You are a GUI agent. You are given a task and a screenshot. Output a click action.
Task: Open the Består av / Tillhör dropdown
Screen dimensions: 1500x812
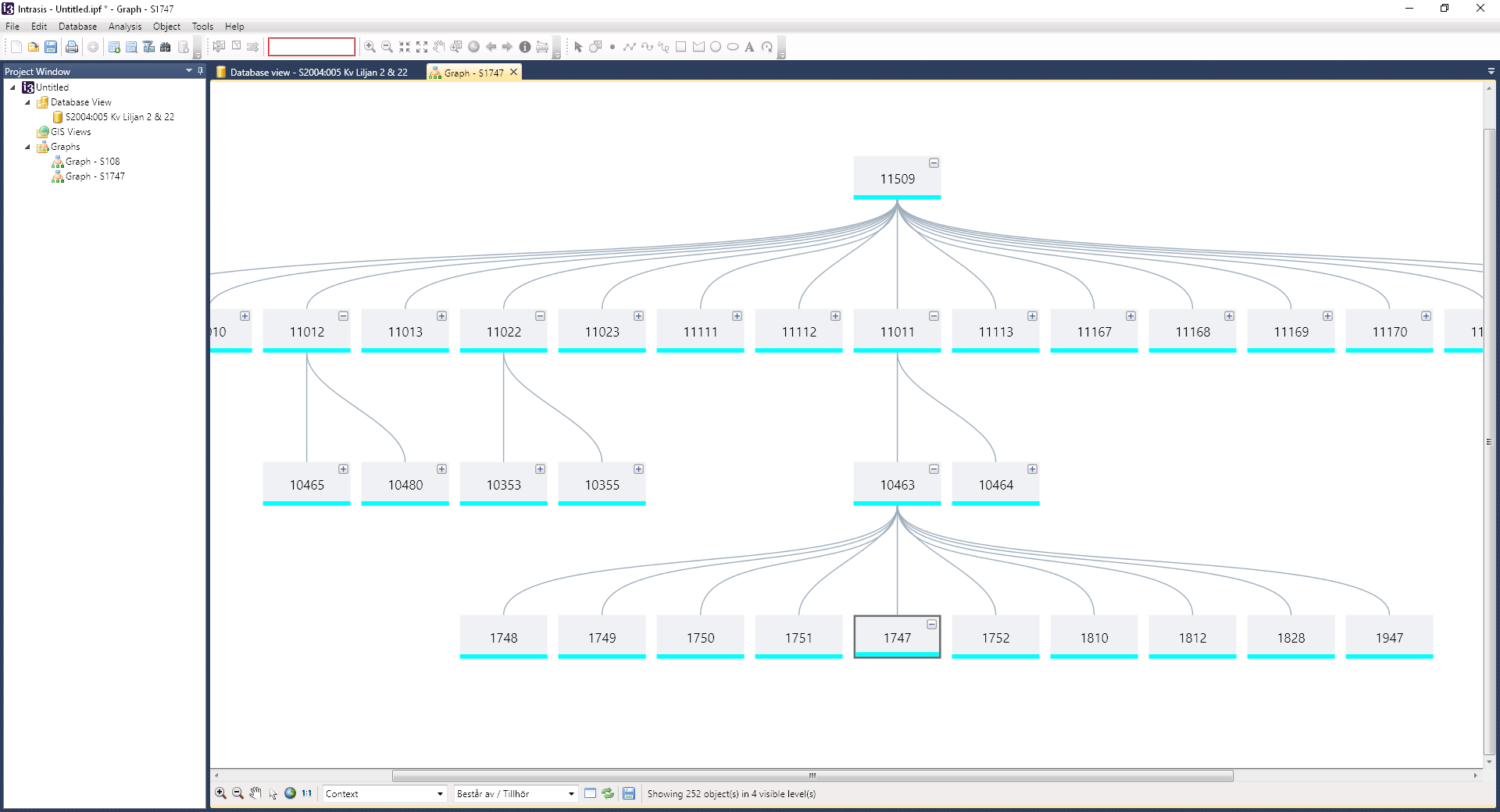click(516, 793)
